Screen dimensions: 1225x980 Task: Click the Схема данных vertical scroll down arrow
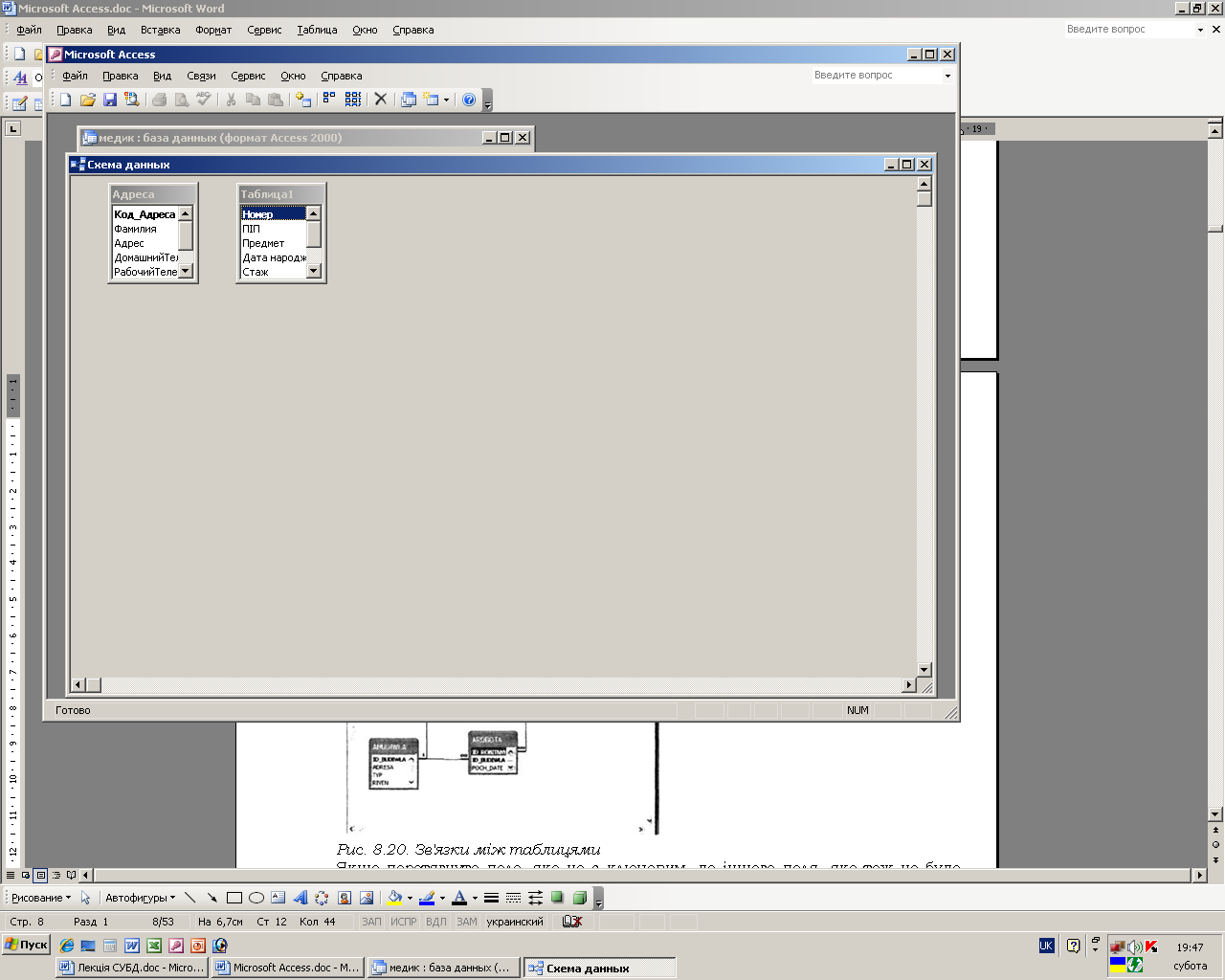tap(924, 670)
